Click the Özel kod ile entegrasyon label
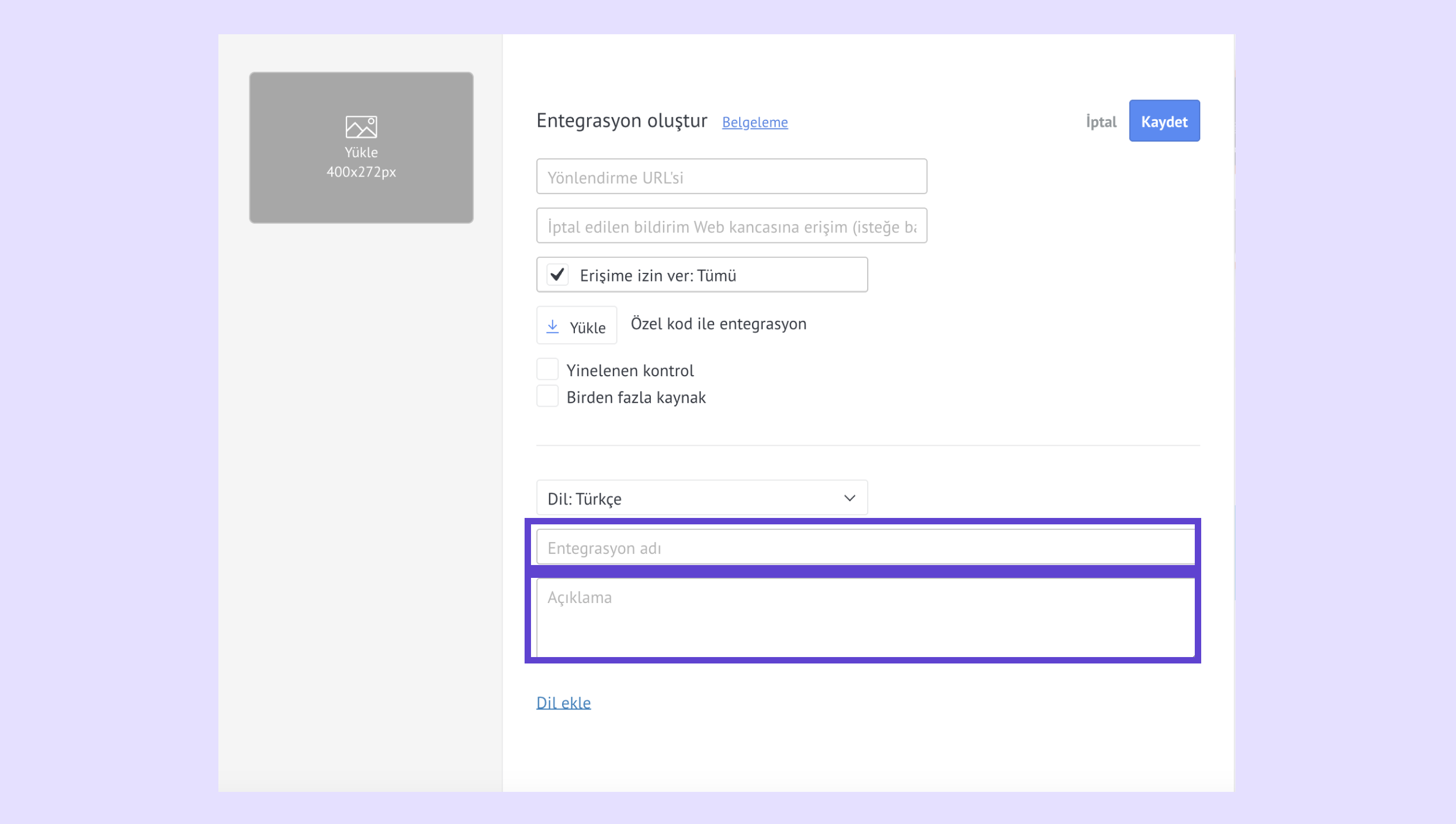The height and width of the screenshot is (824, 1456). coord(718,324)
